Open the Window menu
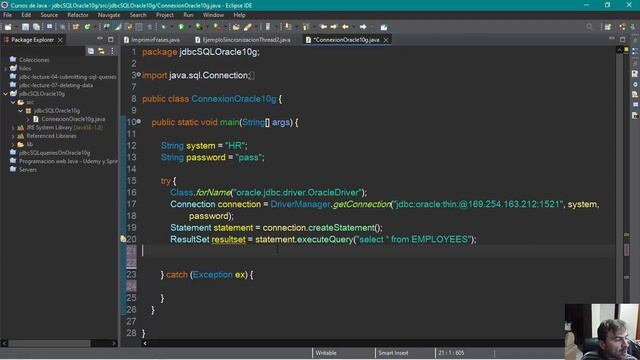Screen dimensions: 640x360 coord(213,15)
